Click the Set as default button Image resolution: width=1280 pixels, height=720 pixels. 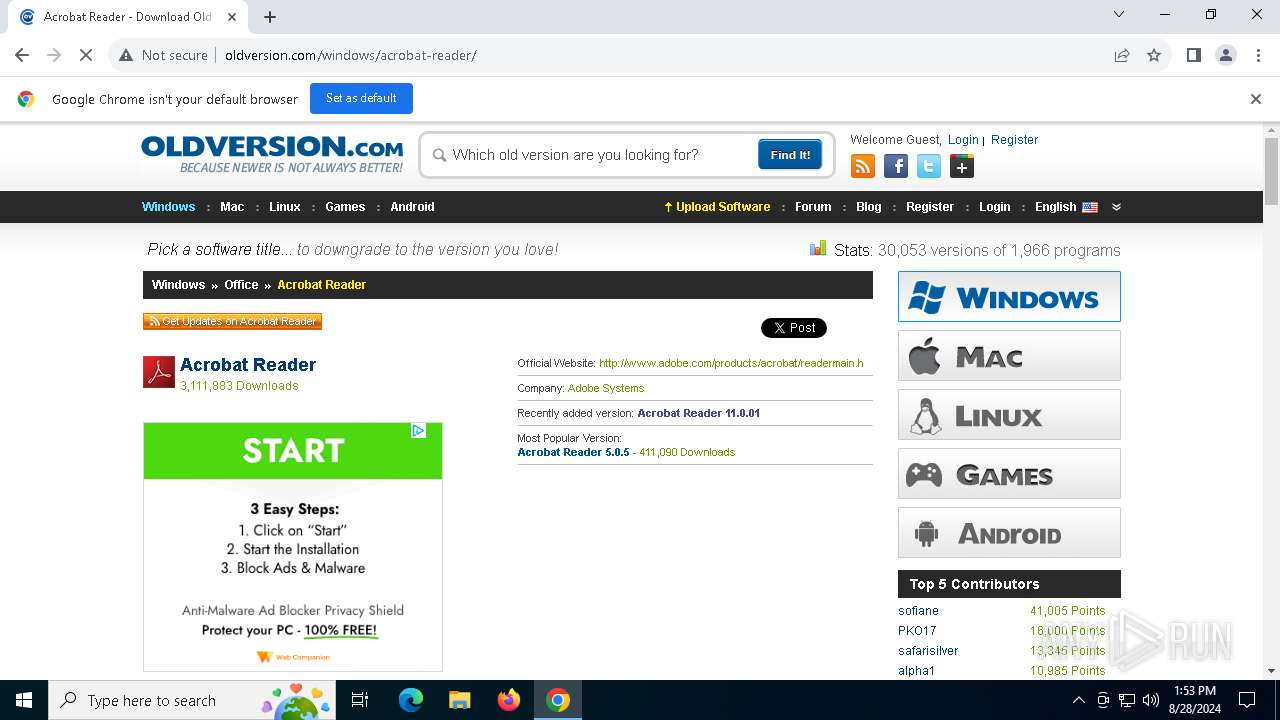pyautogui.click(x=361, y=98)
